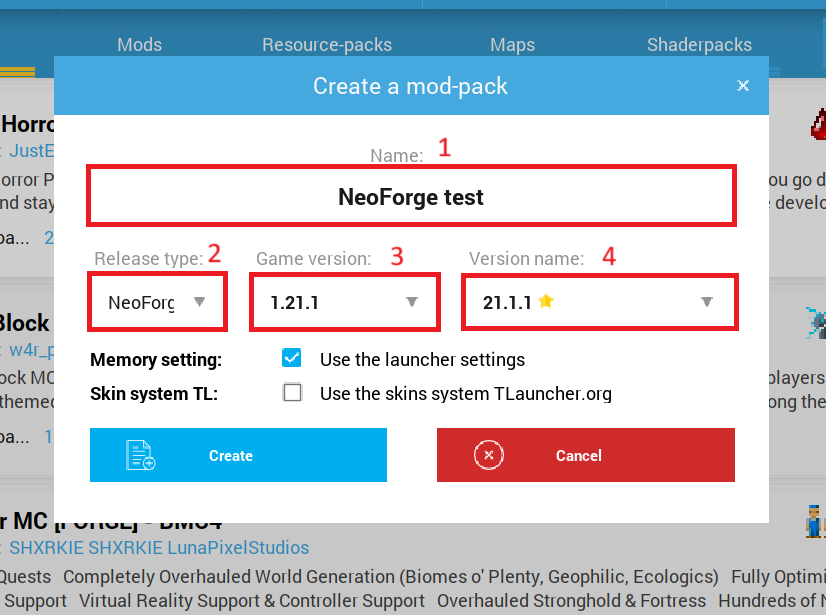Click the document icon on the Create button

tap(140, 455)
